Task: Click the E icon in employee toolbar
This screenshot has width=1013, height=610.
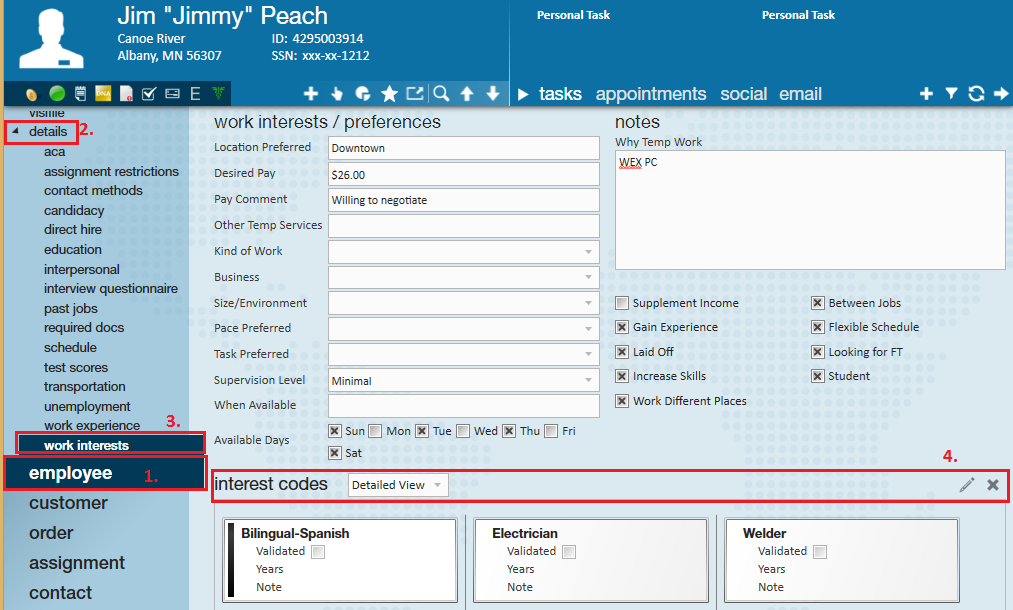Action: (x=195, y=94)
